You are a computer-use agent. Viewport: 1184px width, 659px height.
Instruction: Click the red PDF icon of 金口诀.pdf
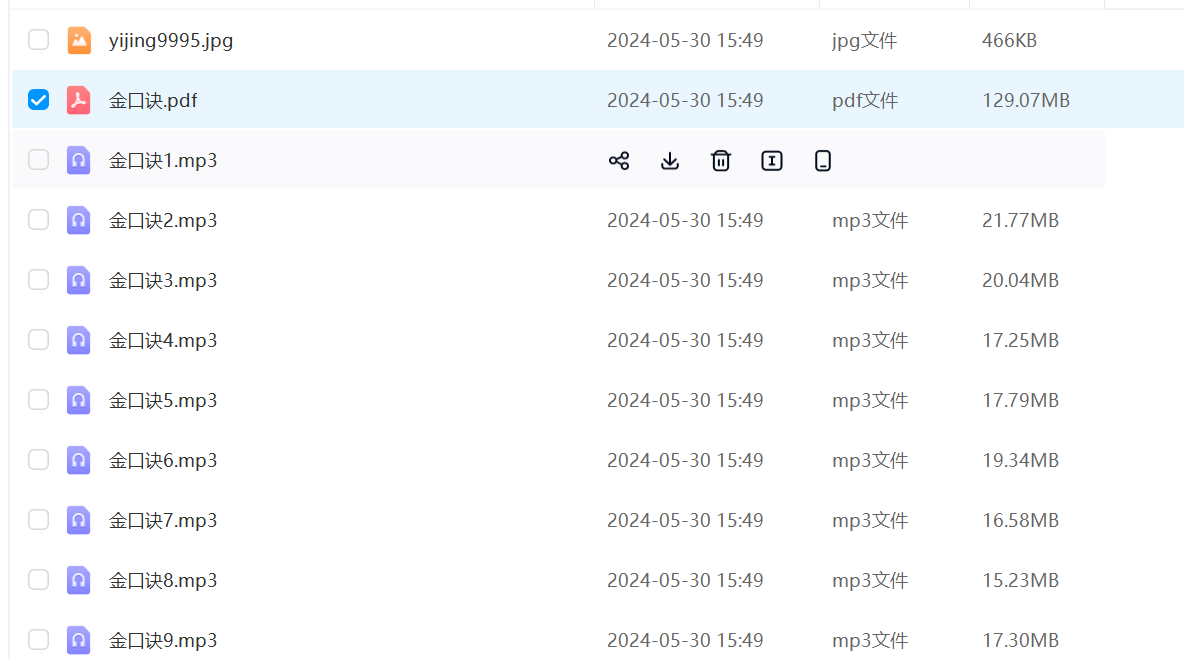pyautogui.click(x=79, y=100)
